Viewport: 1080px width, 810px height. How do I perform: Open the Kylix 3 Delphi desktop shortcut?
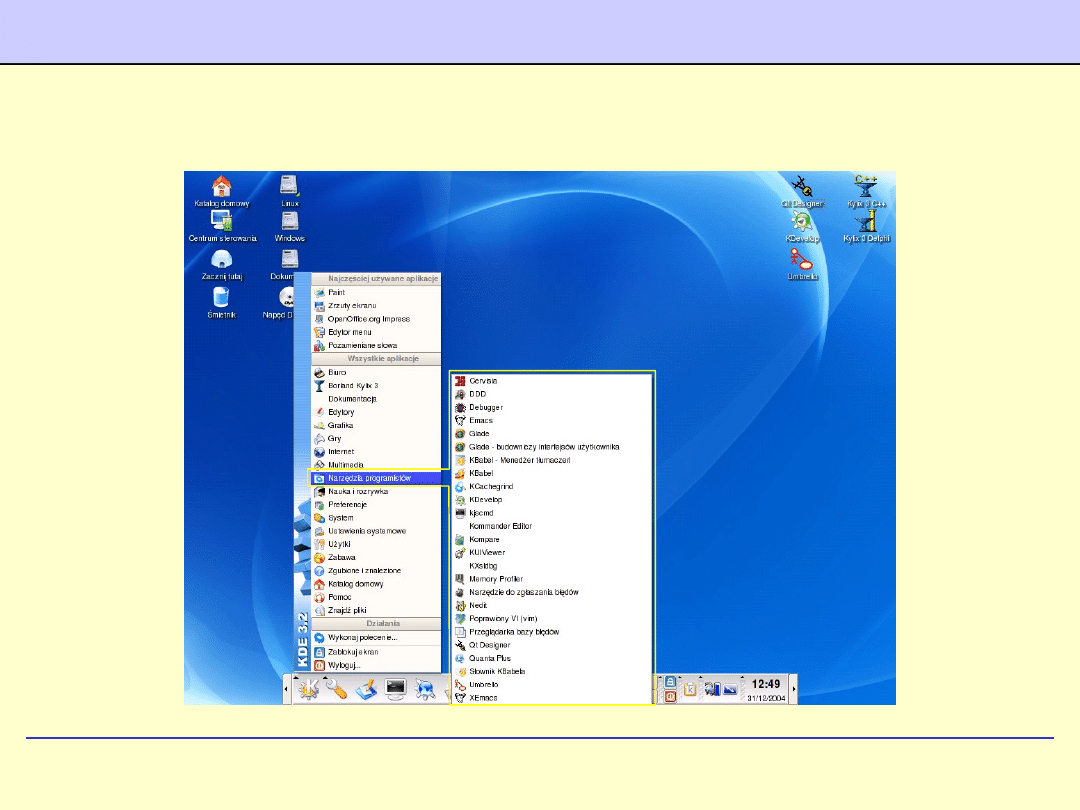pyautogui.click(x=866, y=223)
